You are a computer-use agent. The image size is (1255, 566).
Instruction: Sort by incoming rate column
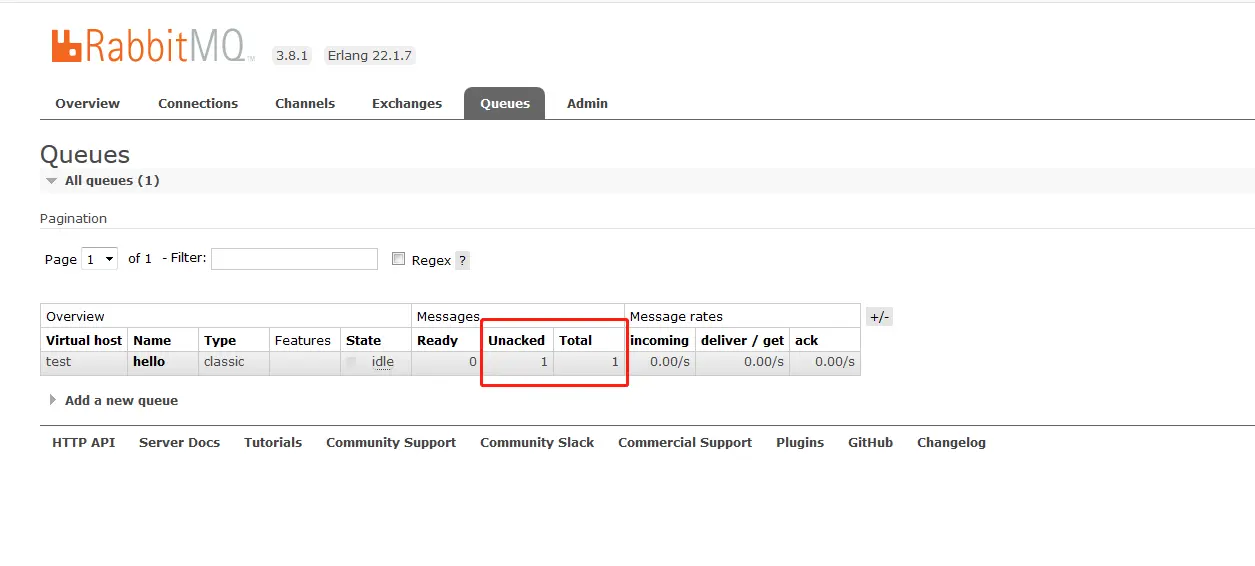tap(659, 340)
